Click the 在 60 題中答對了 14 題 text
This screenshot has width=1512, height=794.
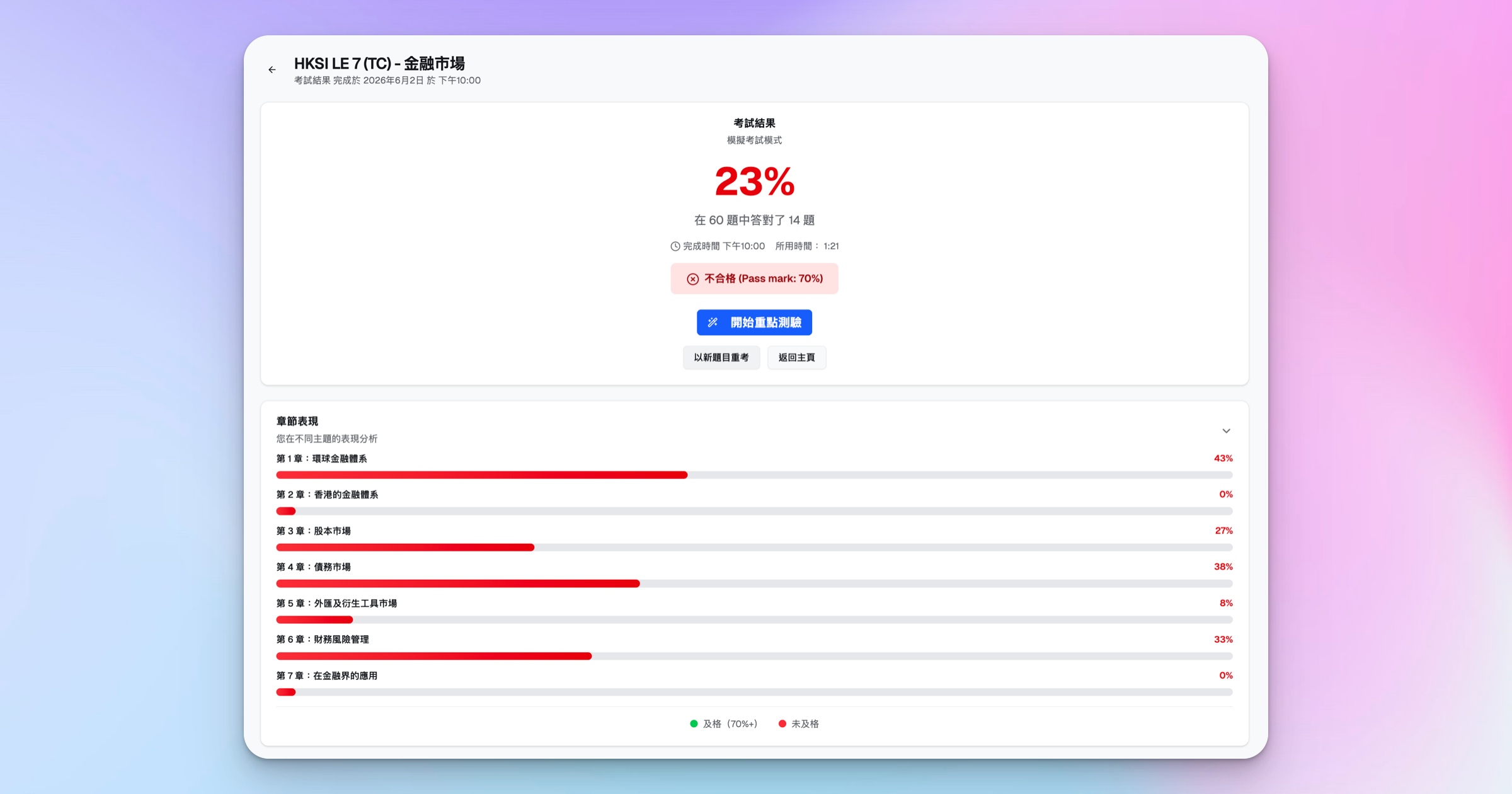[x=754, y=220]
